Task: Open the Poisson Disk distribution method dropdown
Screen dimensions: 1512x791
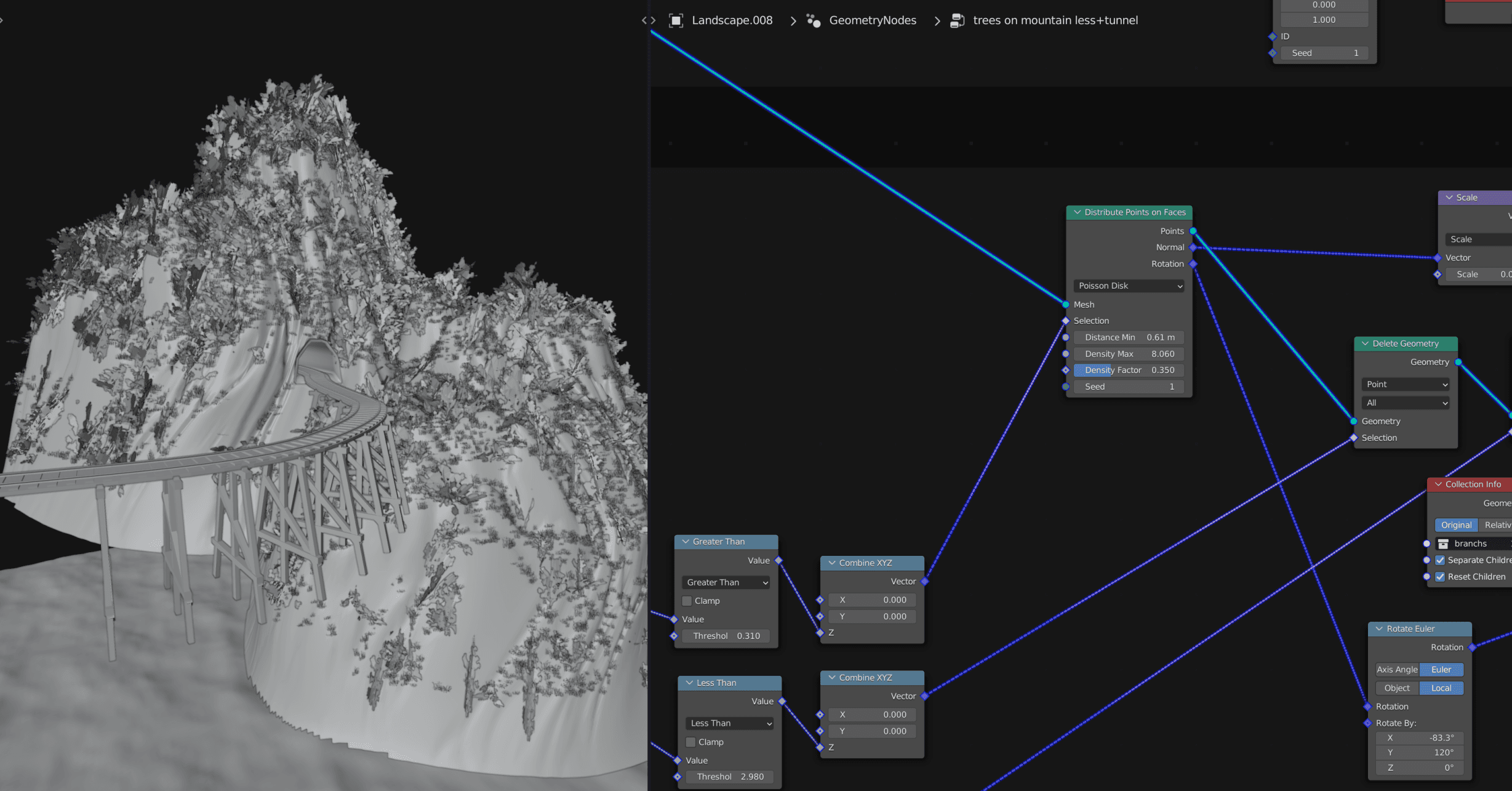Action: [1129, 286]
